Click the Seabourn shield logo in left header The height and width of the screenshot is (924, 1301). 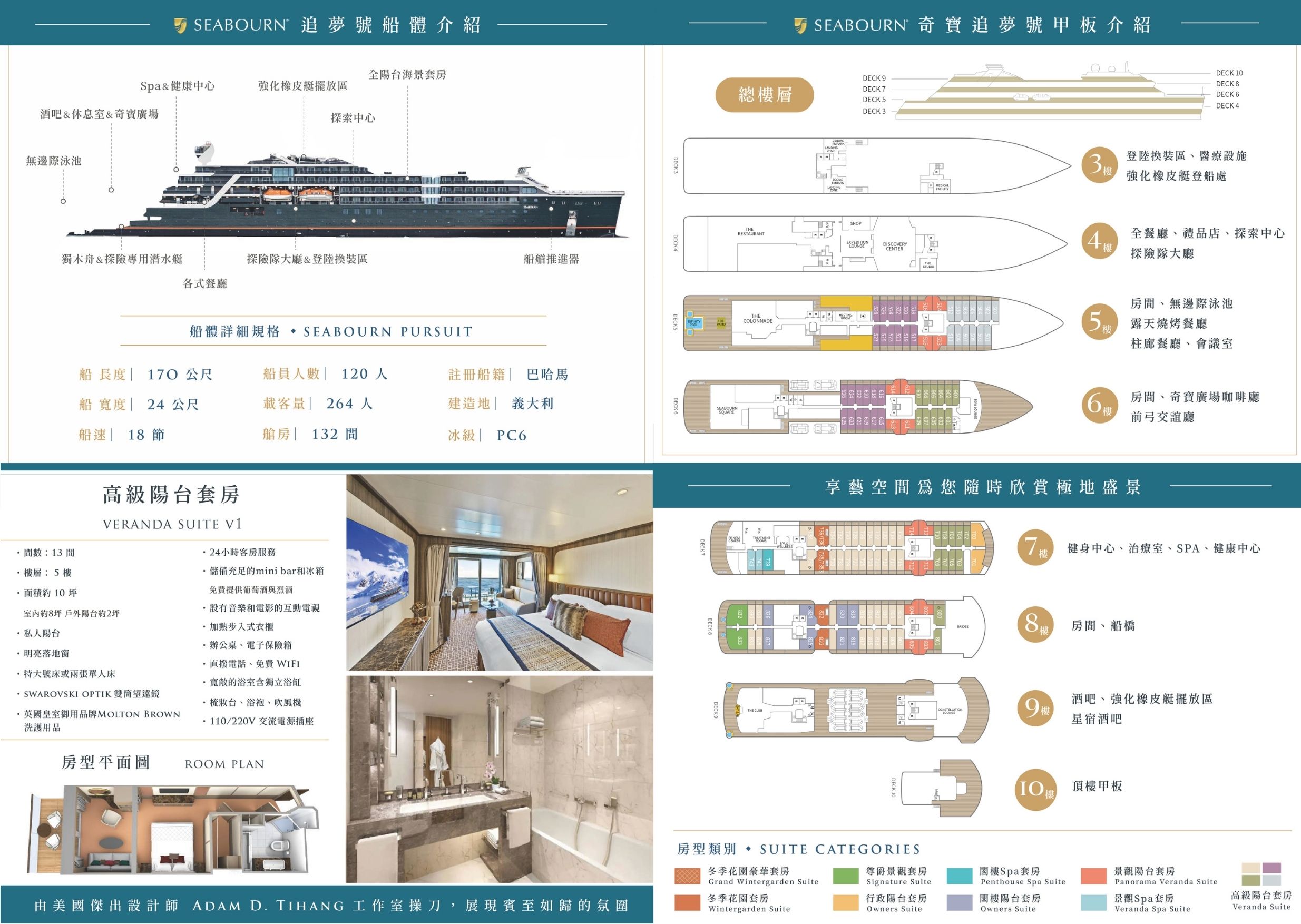tap(180, 25)
